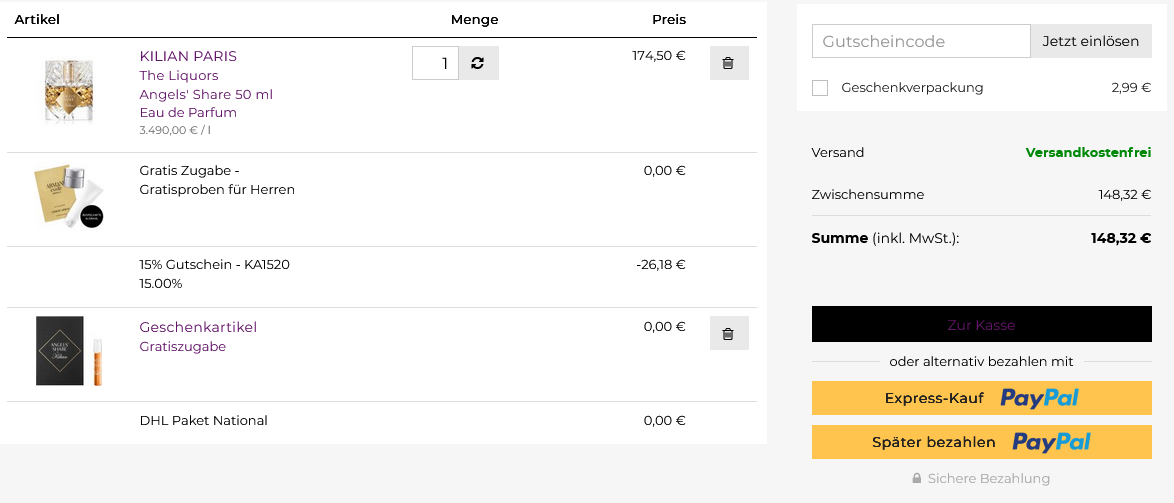Follow The Liquors collection link

(x=179, y=75)
